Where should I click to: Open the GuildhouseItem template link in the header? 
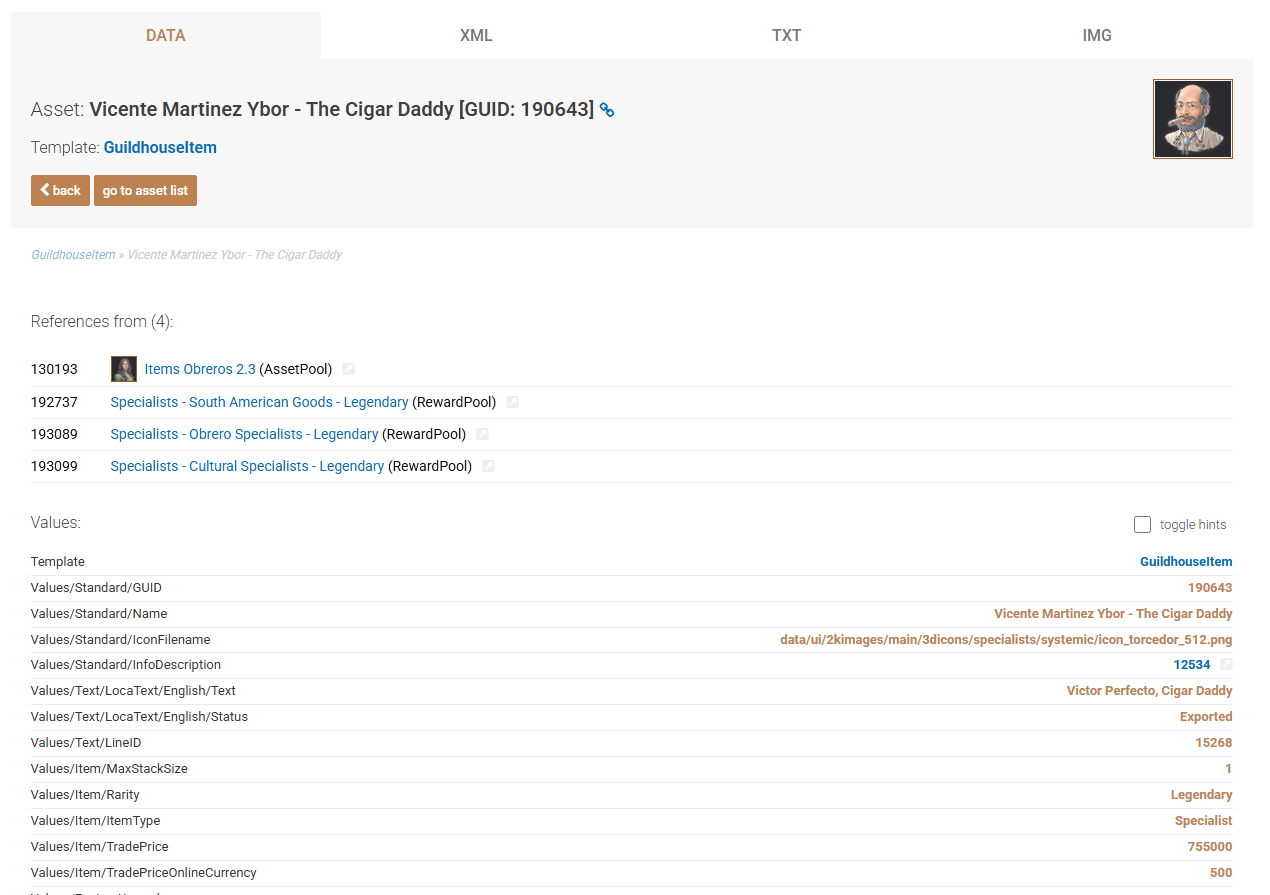[160, 148]
